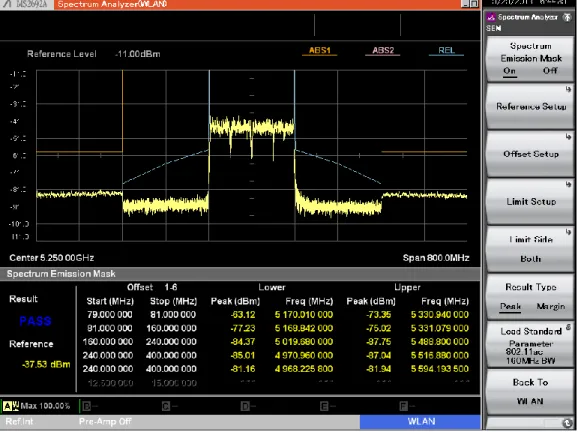578x432 pixels.
Task: Click the lower peak -81.16 value
Action: coord(243,369)
